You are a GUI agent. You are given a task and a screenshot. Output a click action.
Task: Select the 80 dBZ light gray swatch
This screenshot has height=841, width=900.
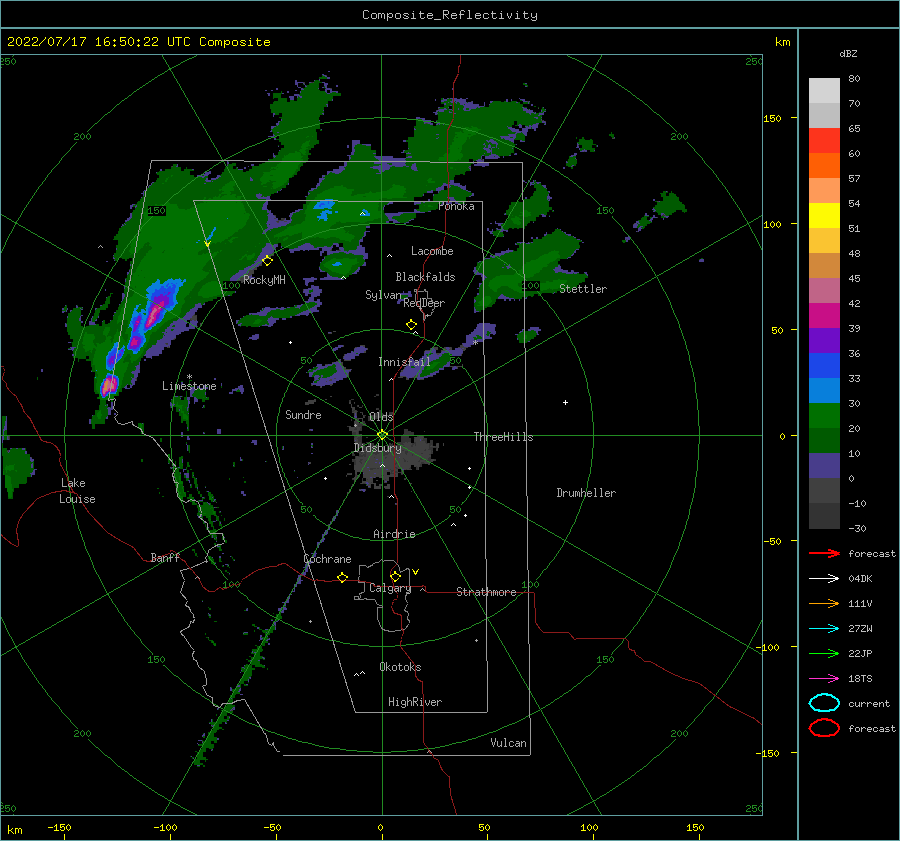pyautogui.click(x=824, y=91)
